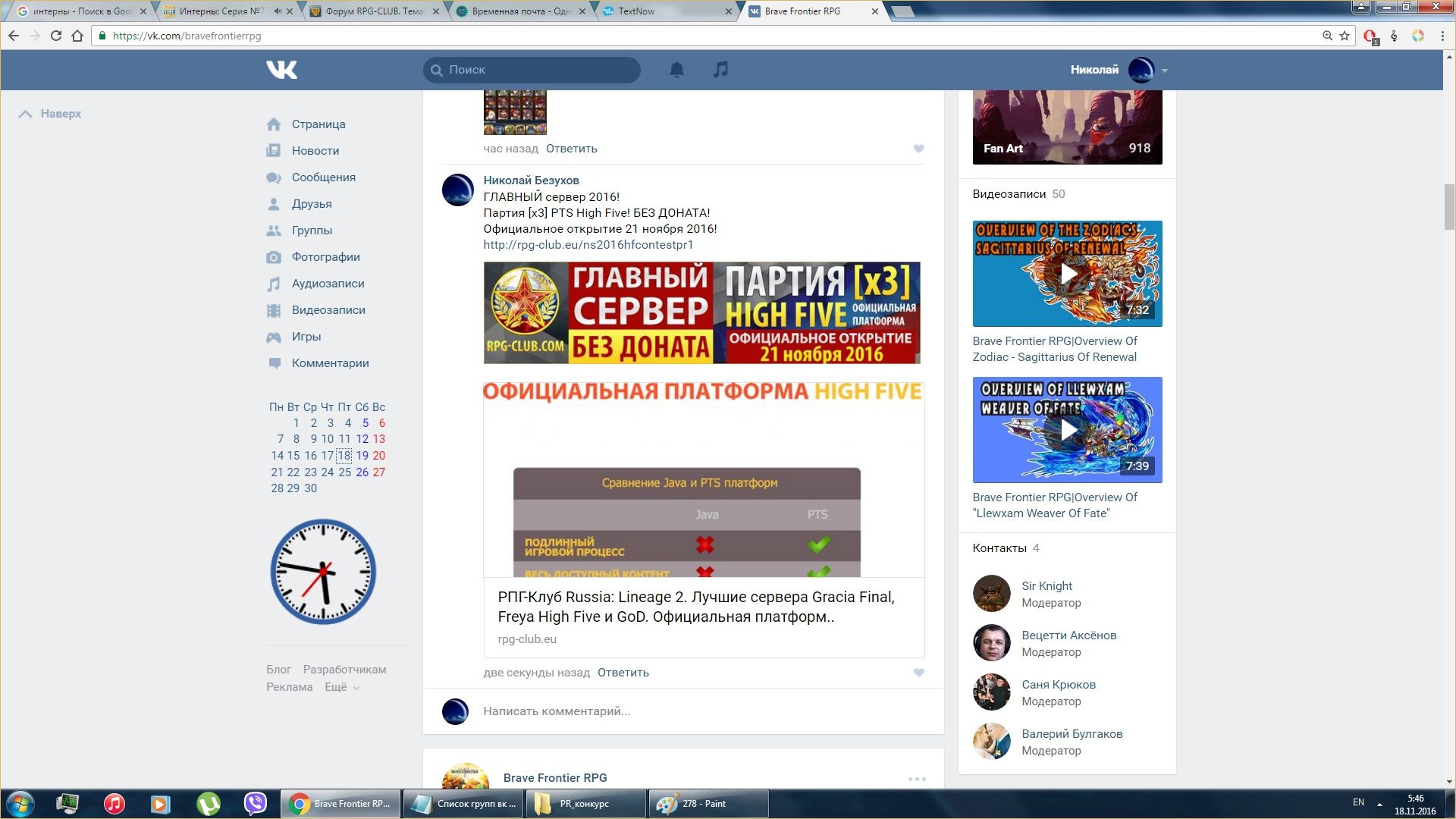
Task: Click the Группы people icon
Action: coord(274,231)
